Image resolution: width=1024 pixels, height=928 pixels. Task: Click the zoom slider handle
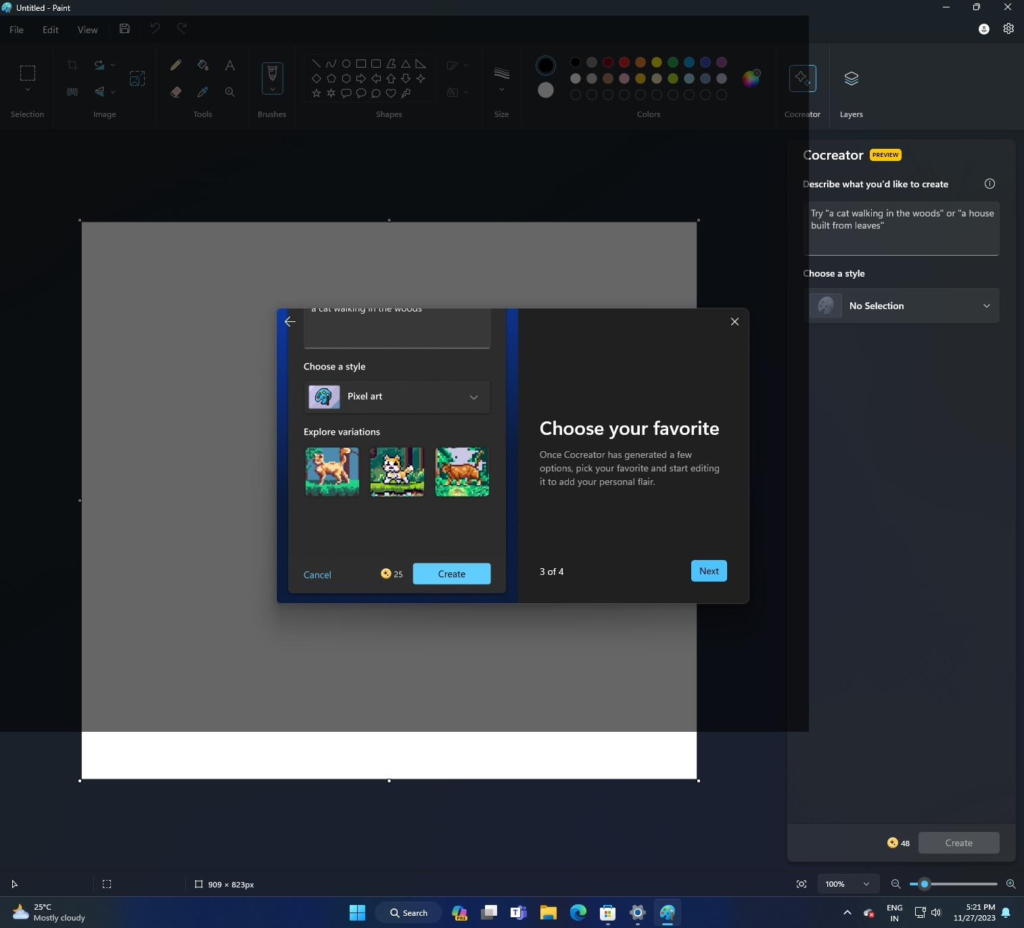click(x=925, y=884)
